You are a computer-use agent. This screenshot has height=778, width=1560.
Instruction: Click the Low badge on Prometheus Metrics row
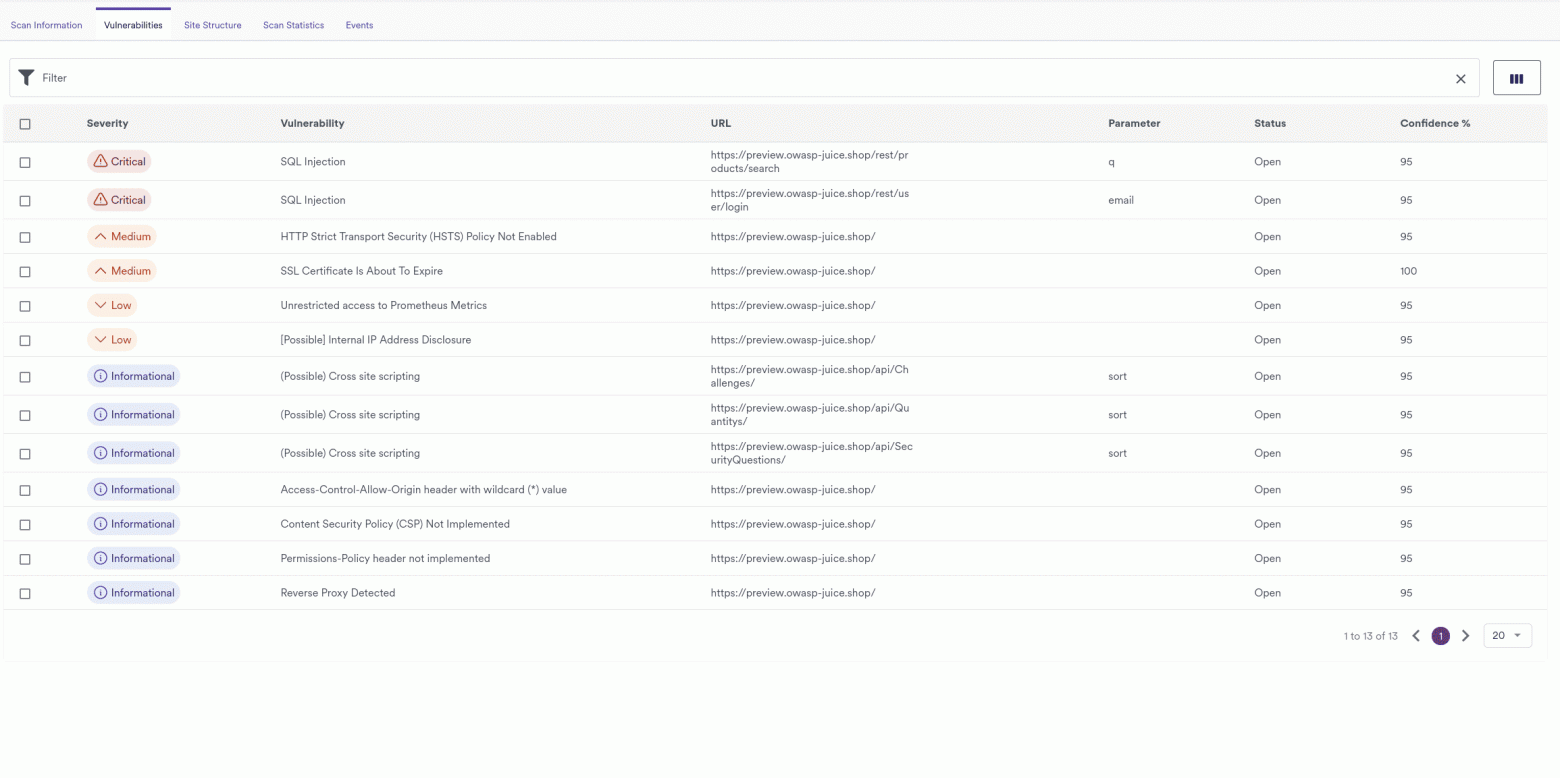tap(112, 305)
